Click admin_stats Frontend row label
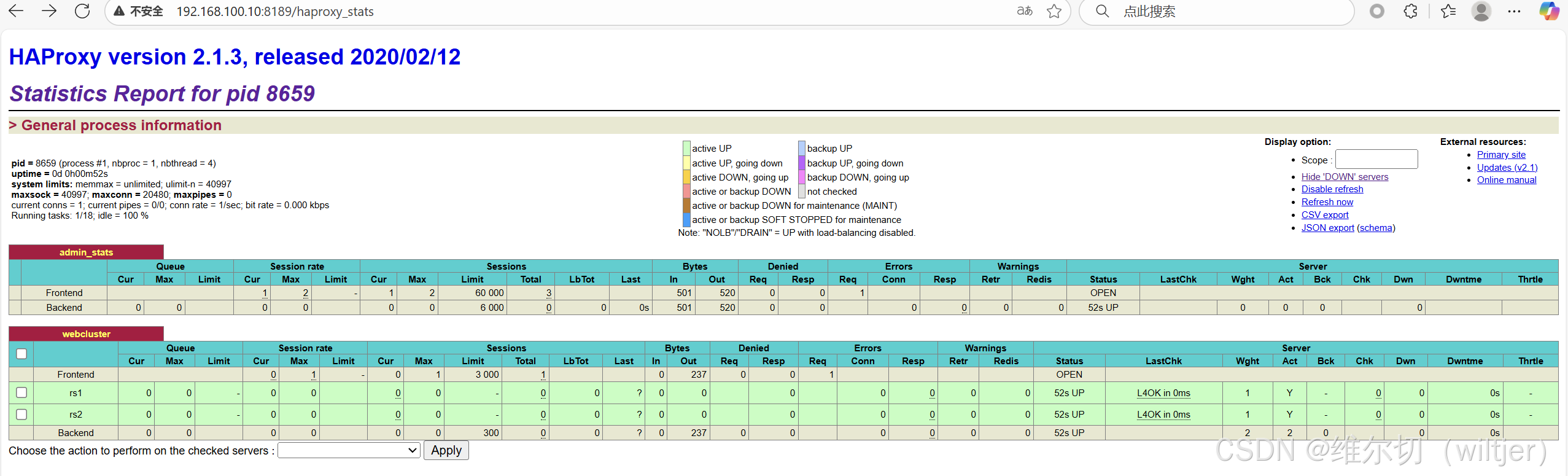Image resolution: width=1568 pixels, height=476 pixels. tap(64, 293)
